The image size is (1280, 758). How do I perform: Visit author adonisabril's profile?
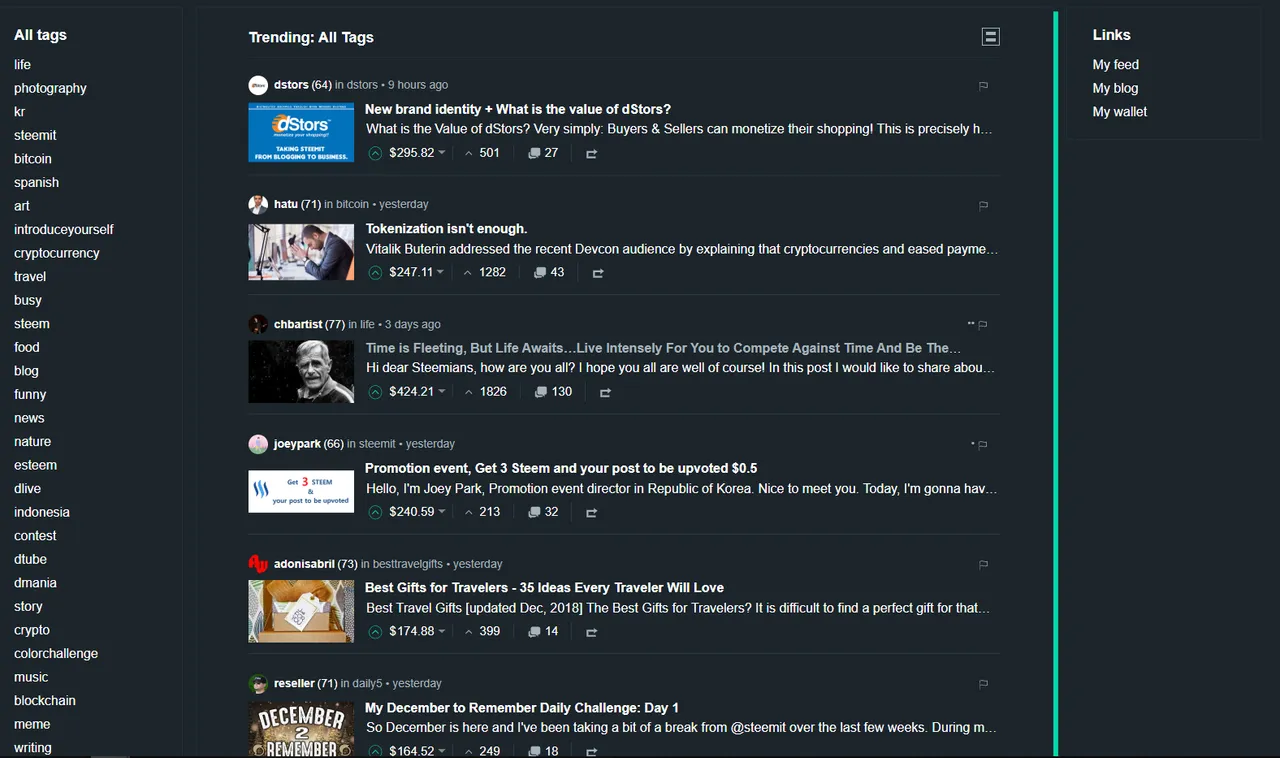pos(304,564)
